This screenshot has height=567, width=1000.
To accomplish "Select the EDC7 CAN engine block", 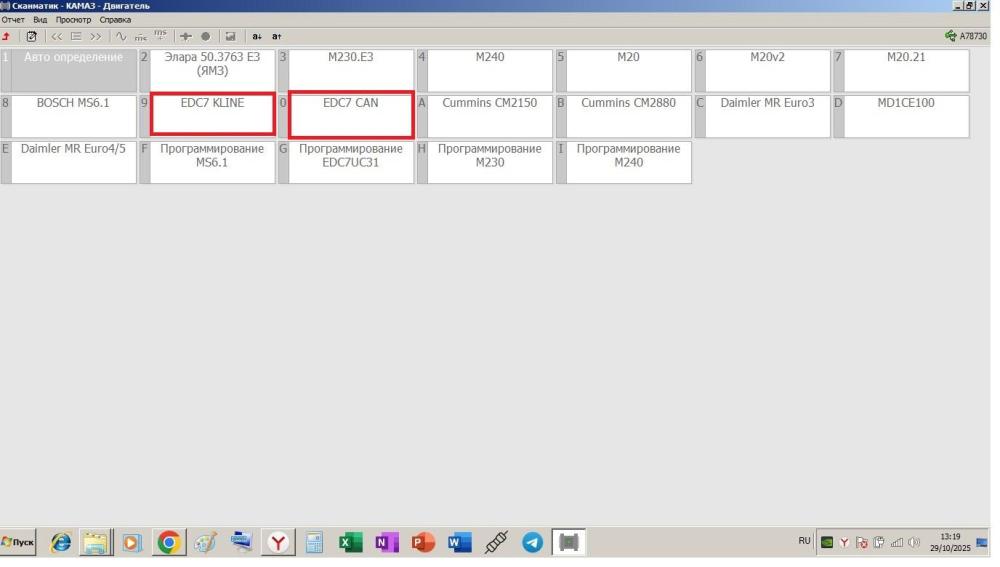I will point(351,115).
